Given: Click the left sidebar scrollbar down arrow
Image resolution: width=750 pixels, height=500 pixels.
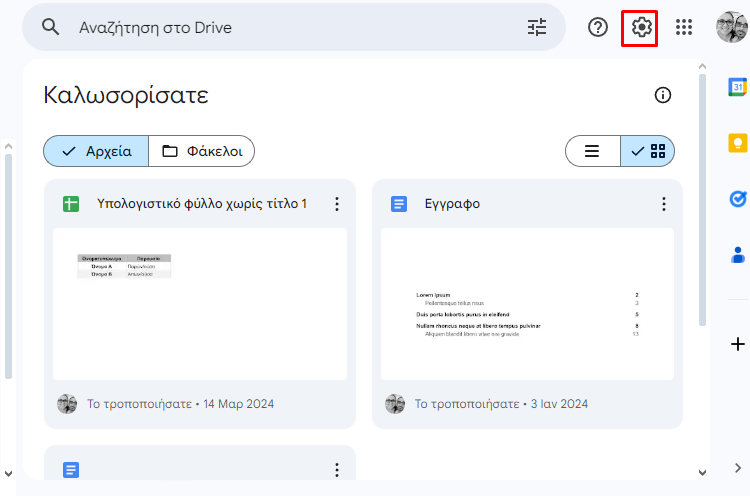Looking at the screenshot, I should click(8, 473).
